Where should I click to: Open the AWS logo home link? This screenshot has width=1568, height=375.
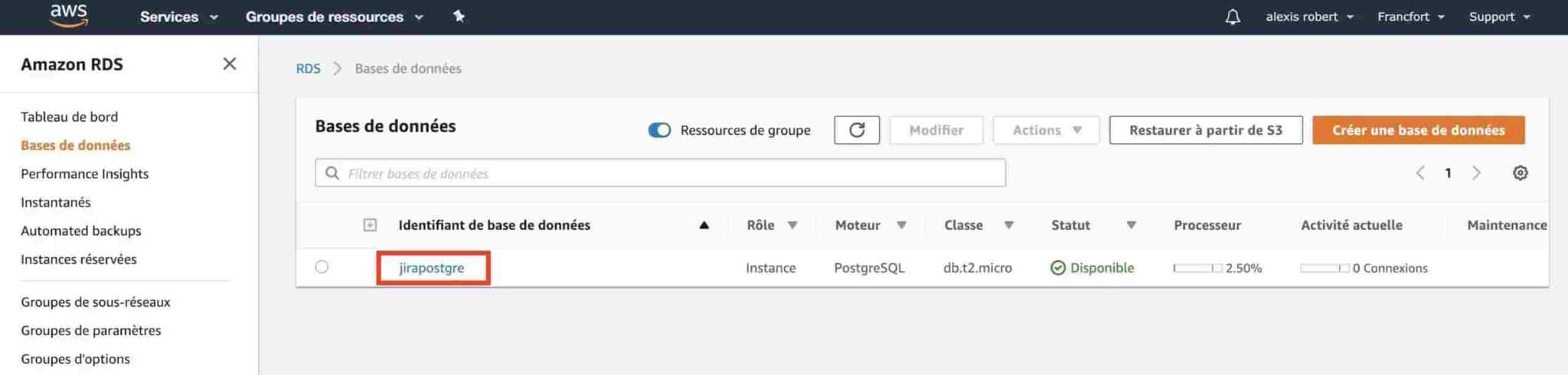click(69, 15)
